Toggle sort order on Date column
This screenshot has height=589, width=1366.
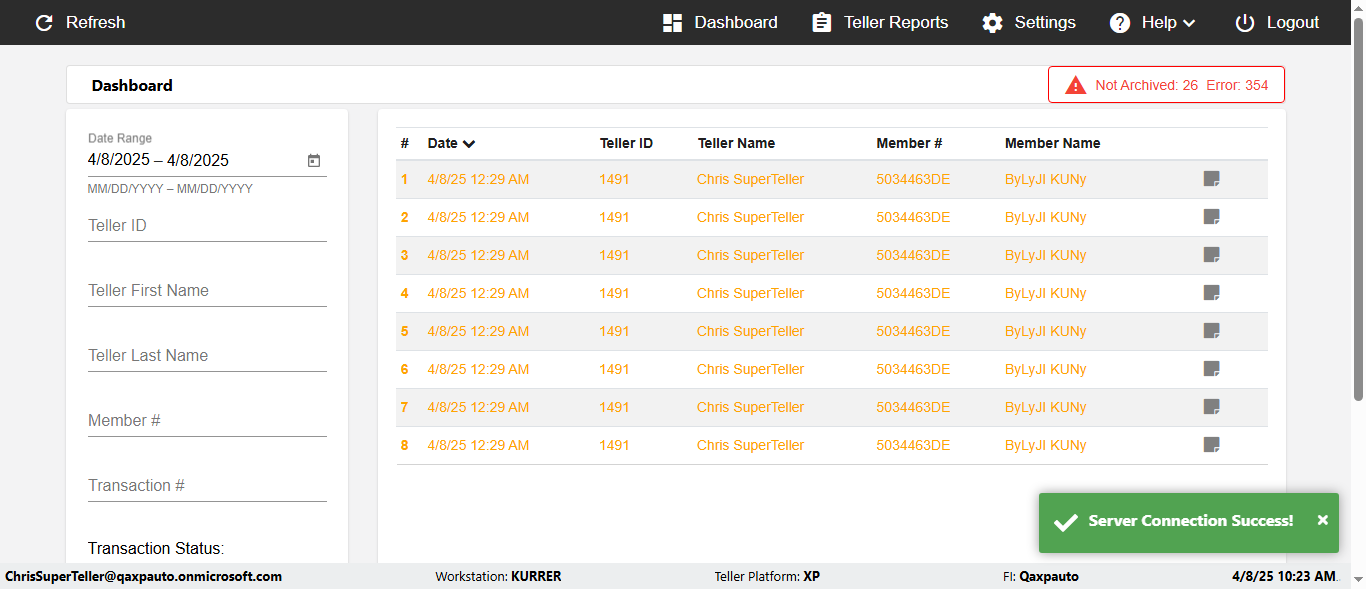(x=451, y=143)
